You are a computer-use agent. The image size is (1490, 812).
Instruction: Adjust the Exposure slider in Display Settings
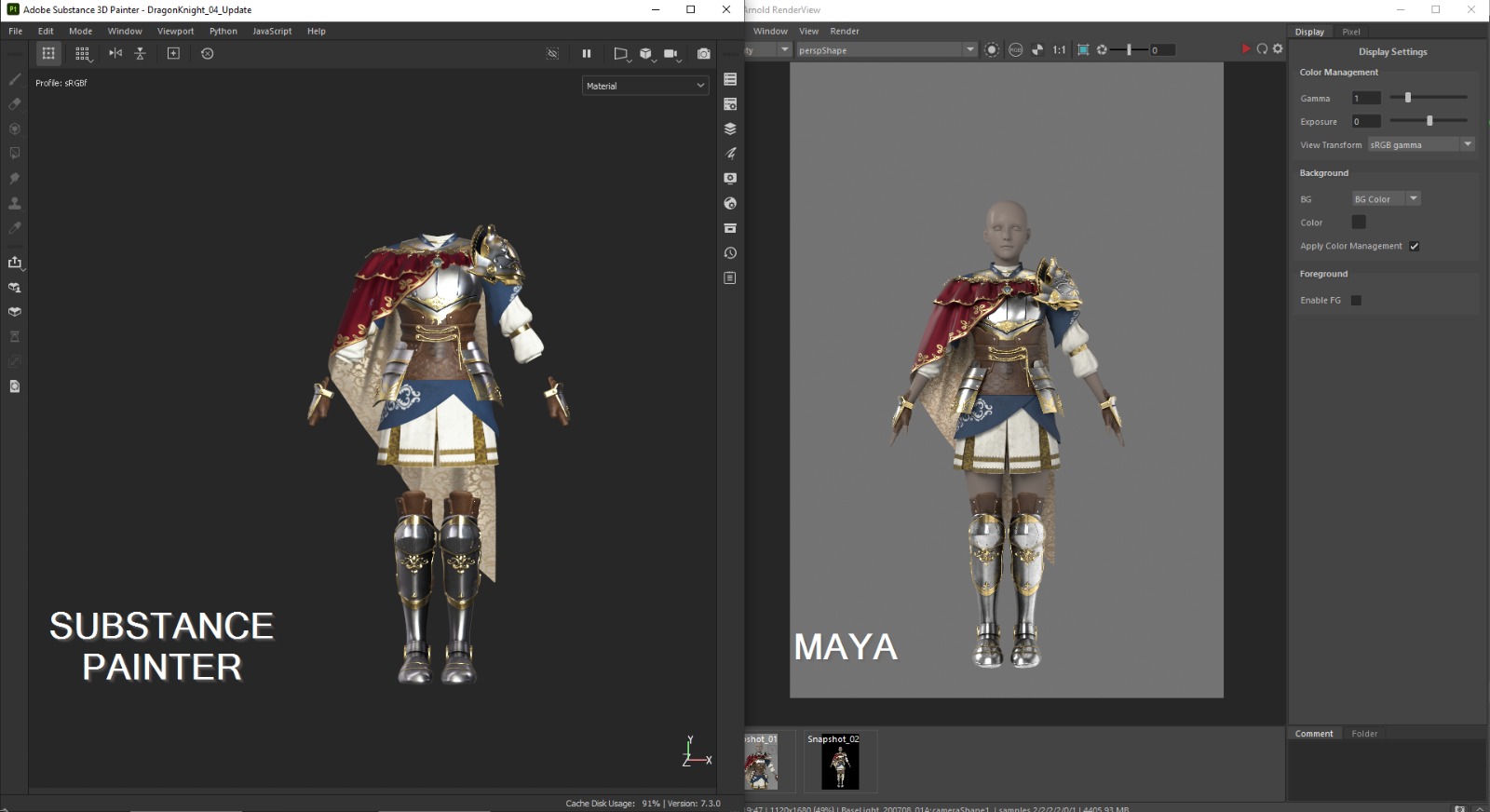1429,121
